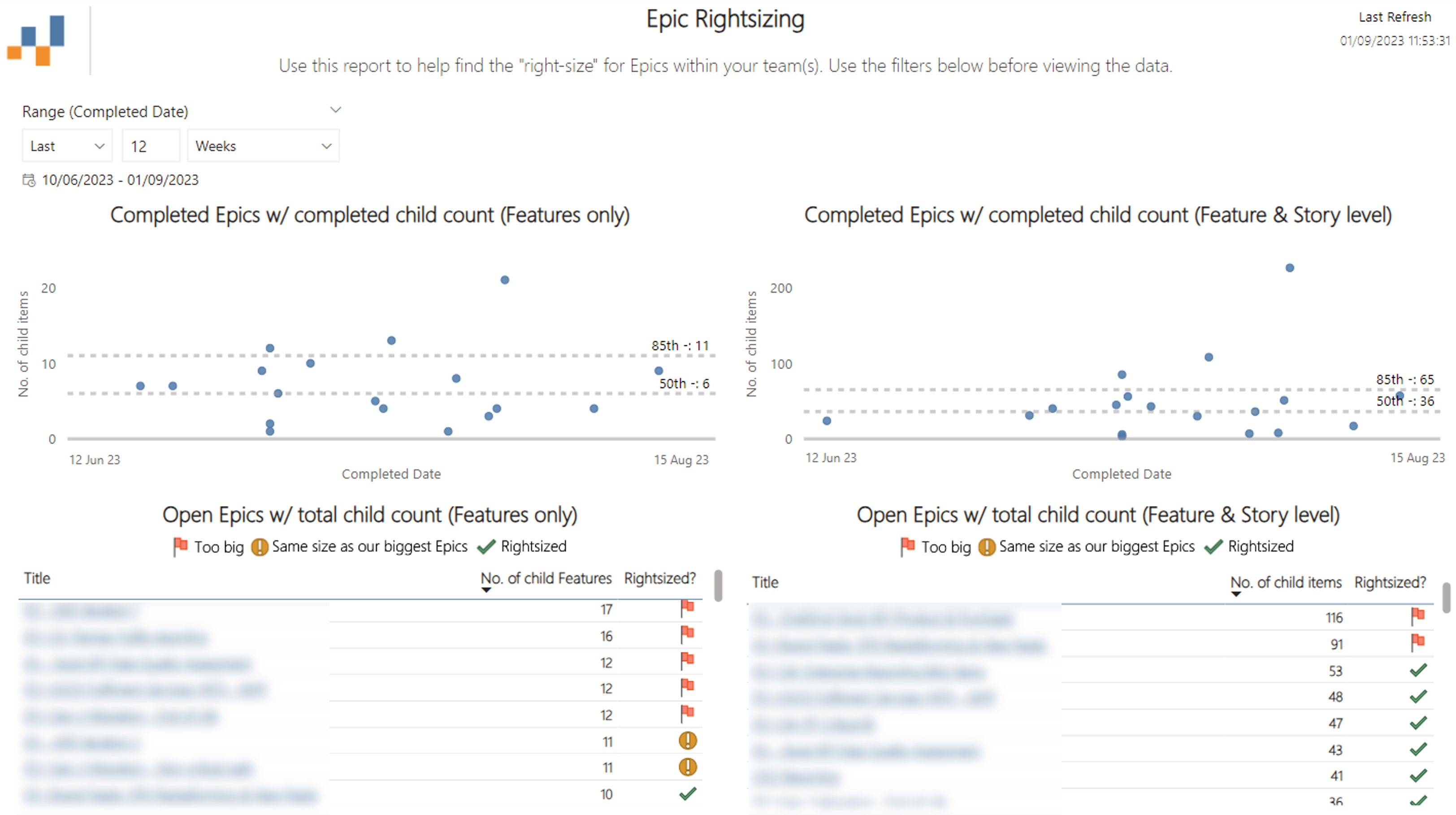Screen dimensions: 1456x815
Task: Click the orange 'Same size as our biggest Epics' legend icon
Action: point(259,546)
